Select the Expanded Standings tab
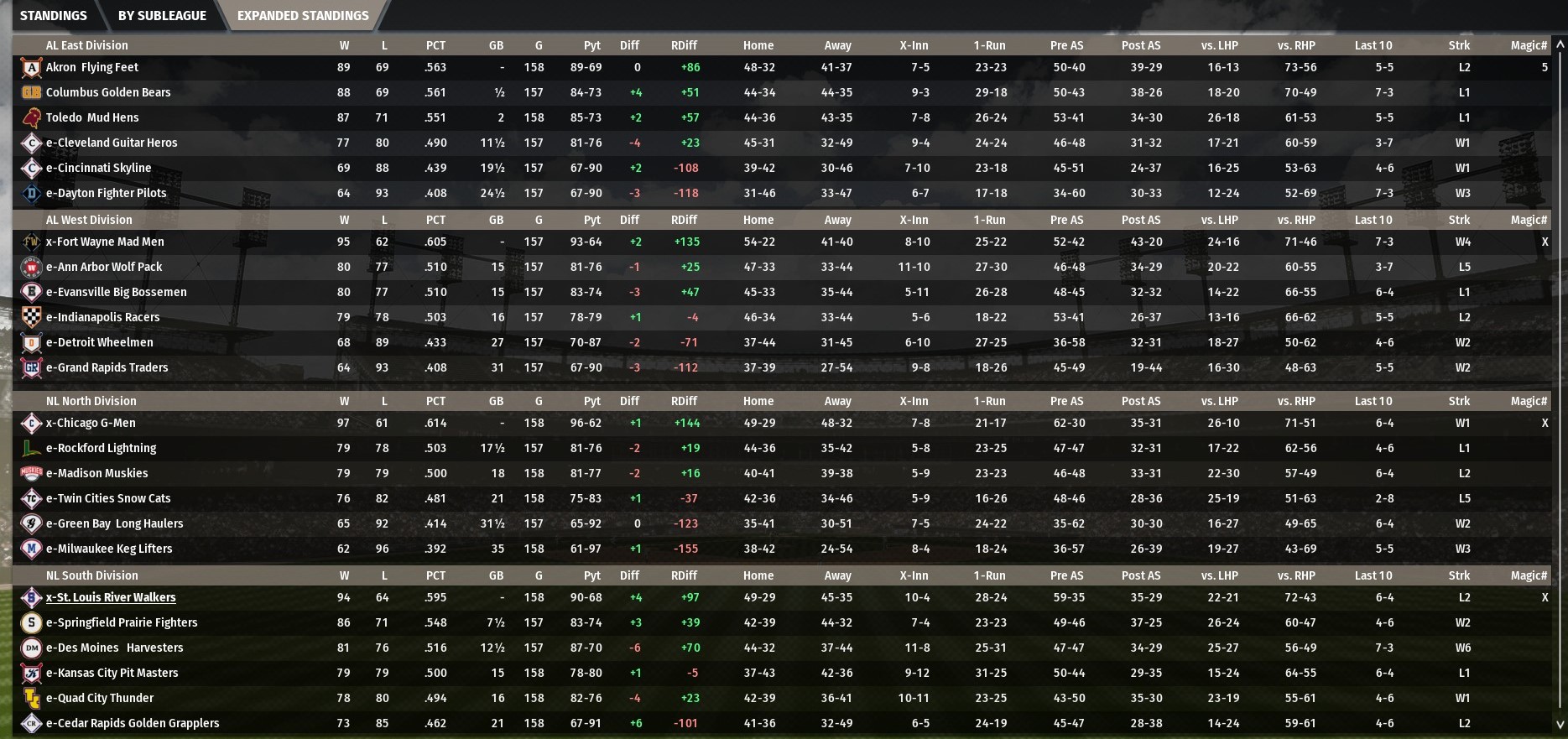Screen dimensions: 1568x739 pos(303,16)
